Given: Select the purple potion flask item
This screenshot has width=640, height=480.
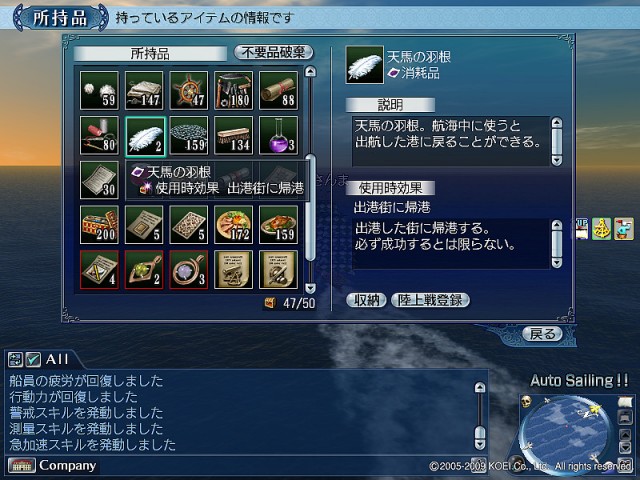Looking at the screenshot, I should 278,135.
